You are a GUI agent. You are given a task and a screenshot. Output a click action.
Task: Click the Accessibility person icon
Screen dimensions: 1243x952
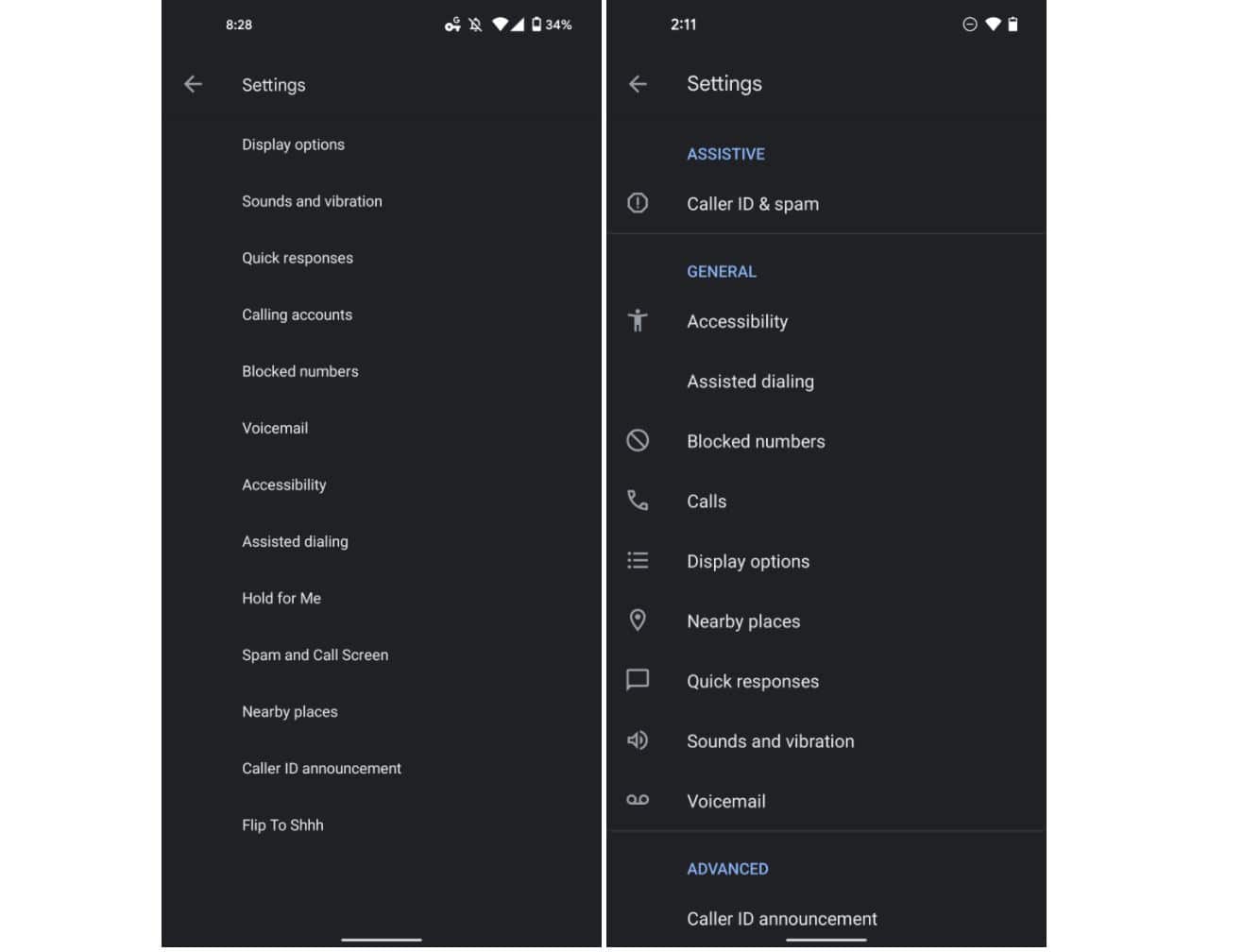pos(638,321)
